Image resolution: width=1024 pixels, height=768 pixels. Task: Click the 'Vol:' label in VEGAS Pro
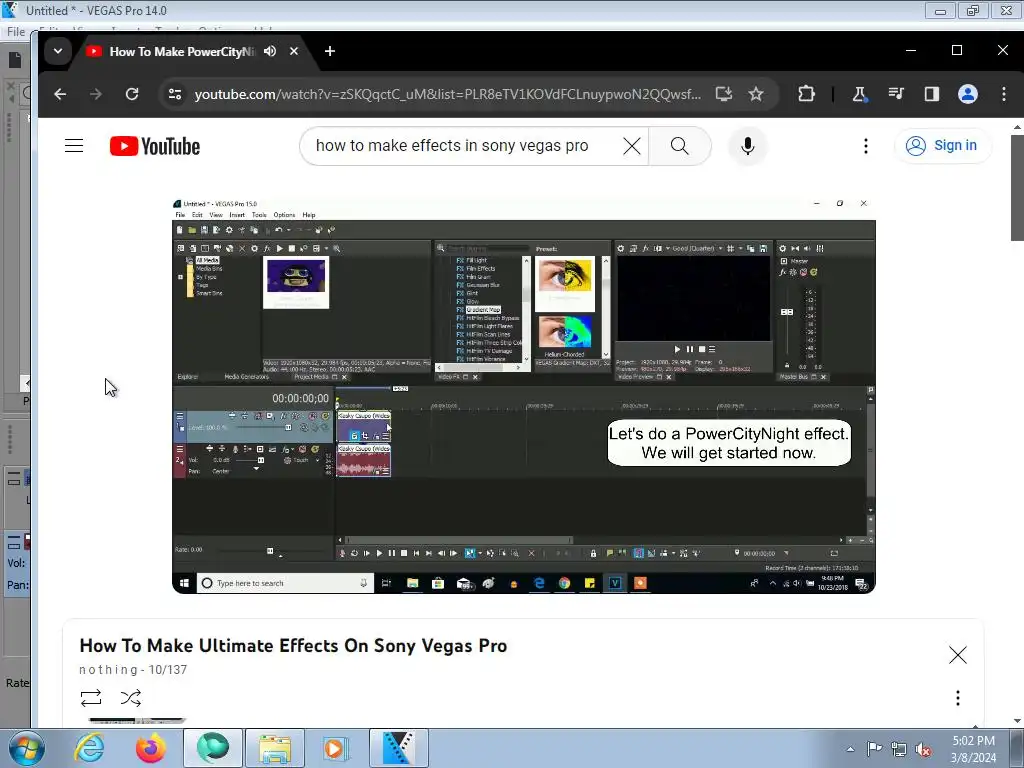pos(16,563)
